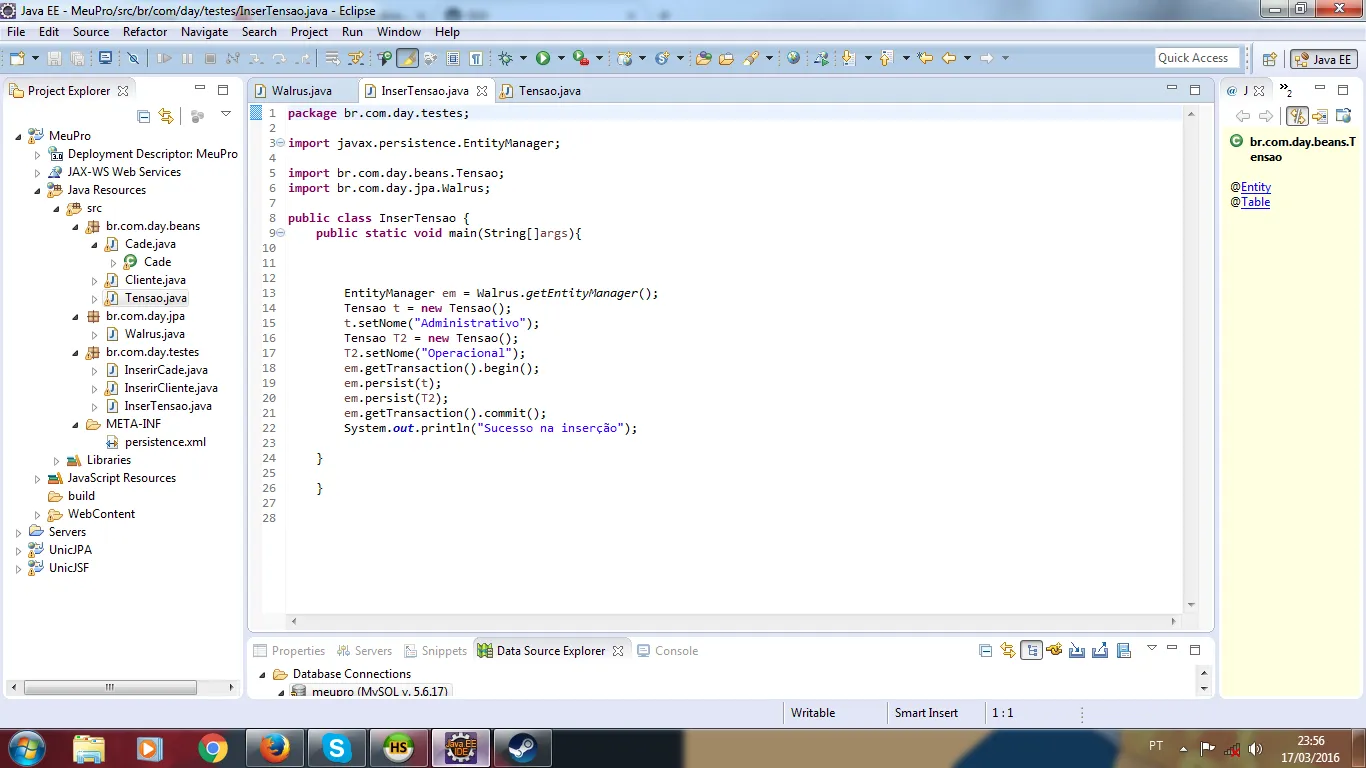
Task: Expand the JAX-WS Web Services node
Action: (37, 172)
